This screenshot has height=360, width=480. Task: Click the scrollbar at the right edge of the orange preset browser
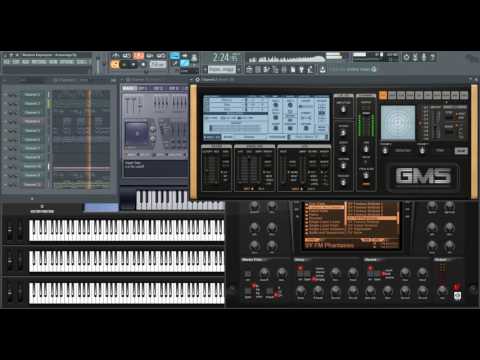click(x=397, y=217)
